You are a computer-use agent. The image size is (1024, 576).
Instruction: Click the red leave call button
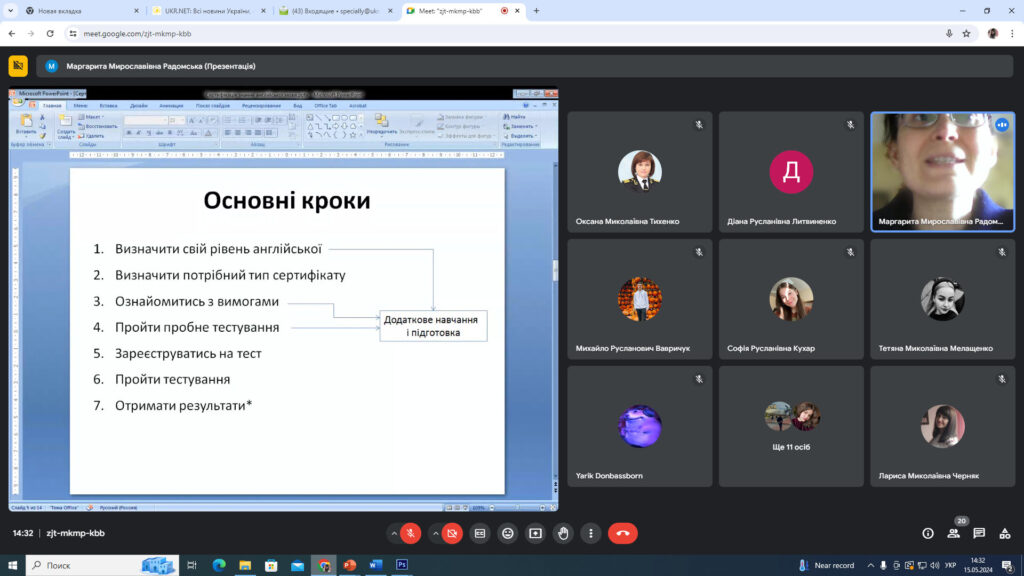tap(622, 534)
